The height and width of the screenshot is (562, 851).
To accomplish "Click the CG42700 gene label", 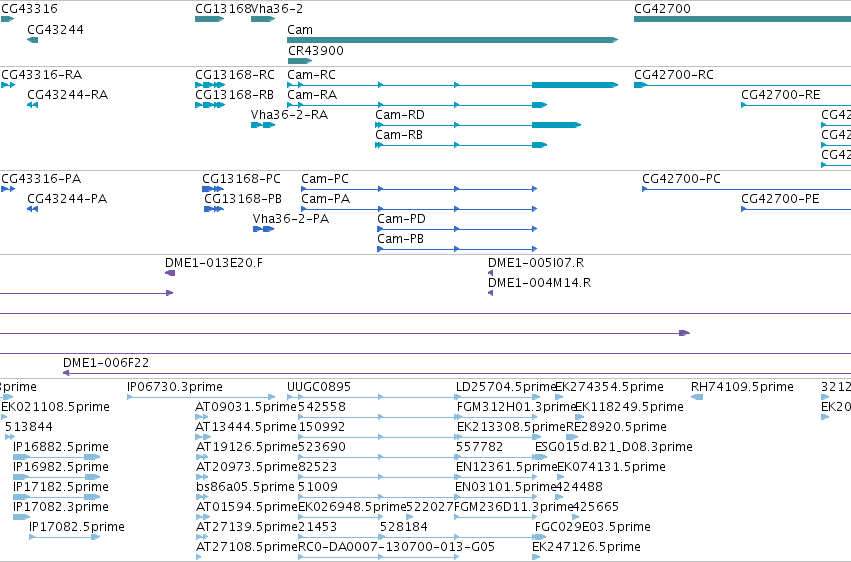I will tap(662, 9).
